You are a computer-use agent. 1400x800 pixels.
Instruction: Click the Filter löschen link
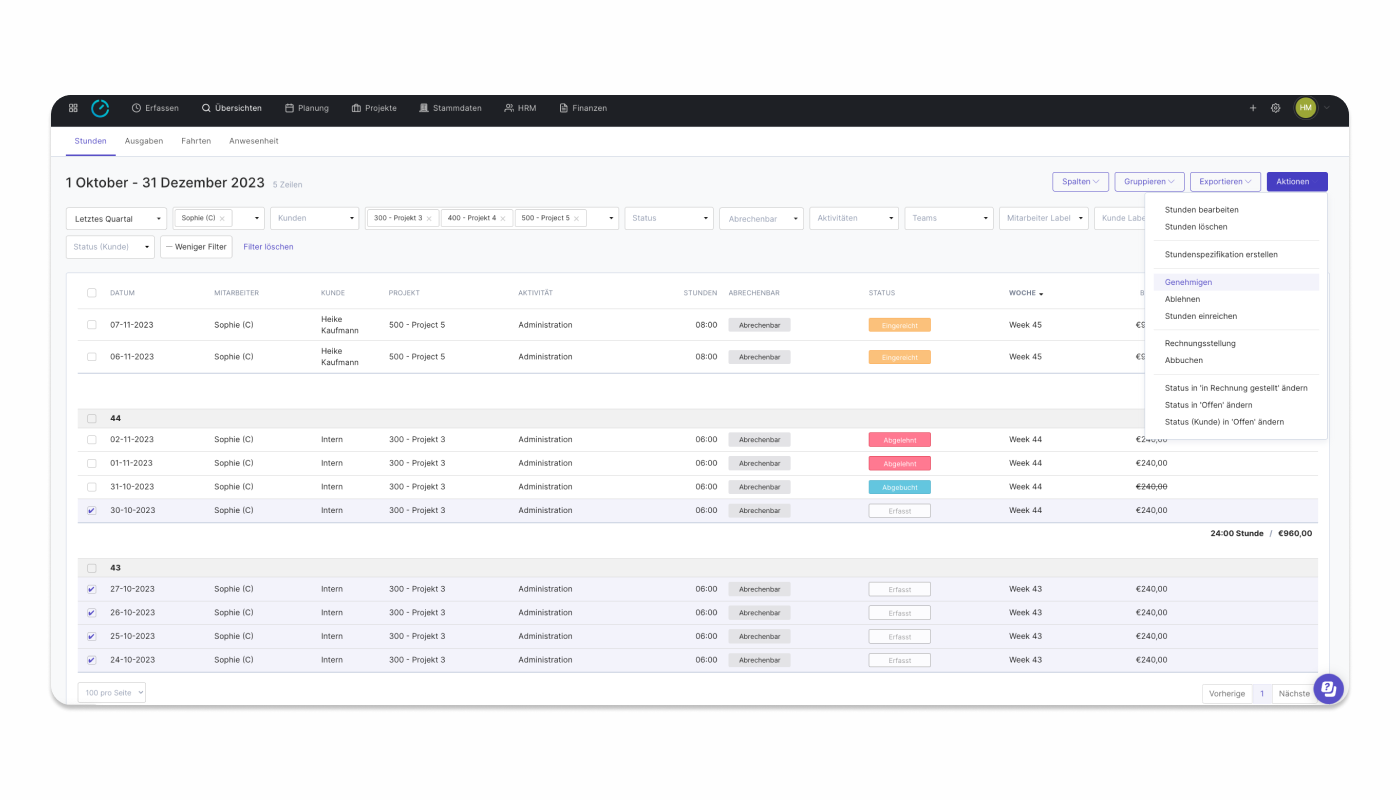click(x=268, y=247)
